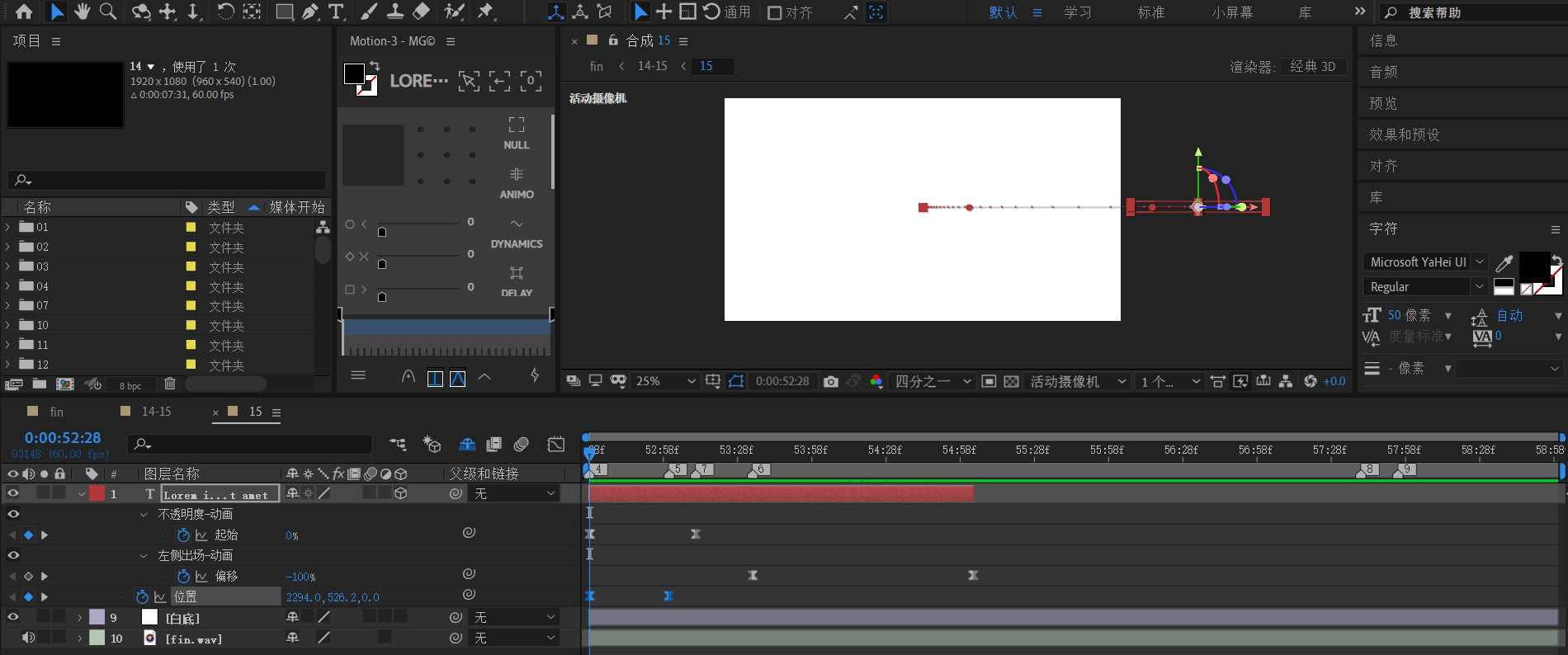This screenshot has height=655, width=1568.
Task: Delete selected project item trash icon
Action: (170, 384)
